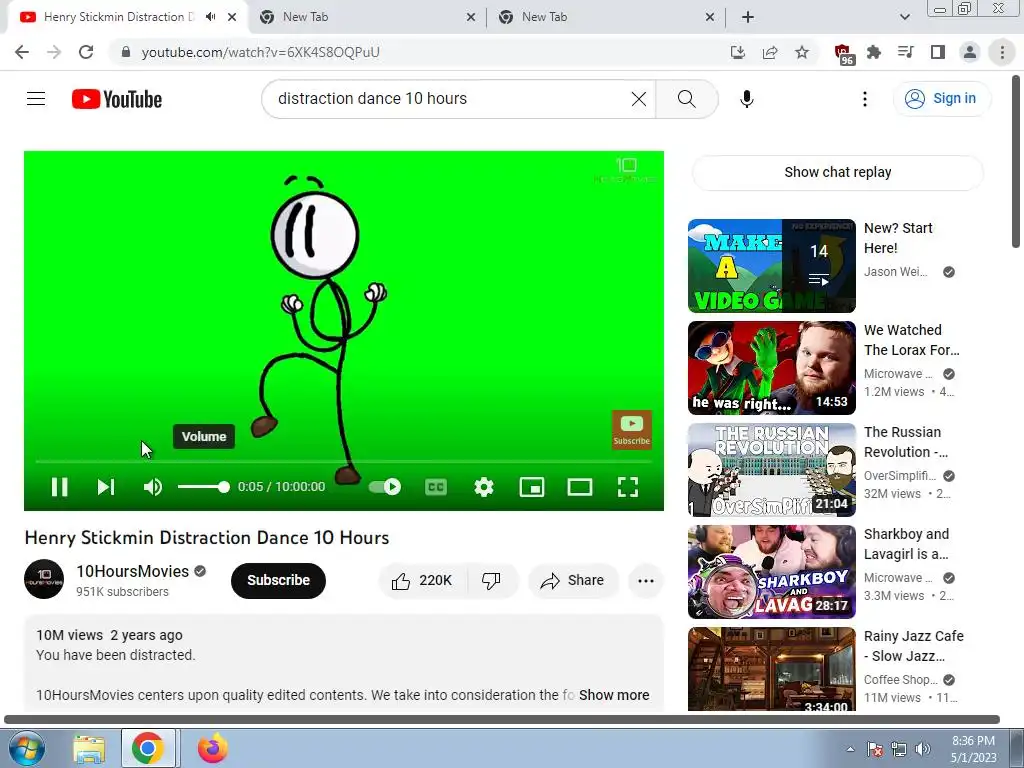Screen dimensions: 1024x768
Task: Go back in browser history
Action: (x=22, y=52)
